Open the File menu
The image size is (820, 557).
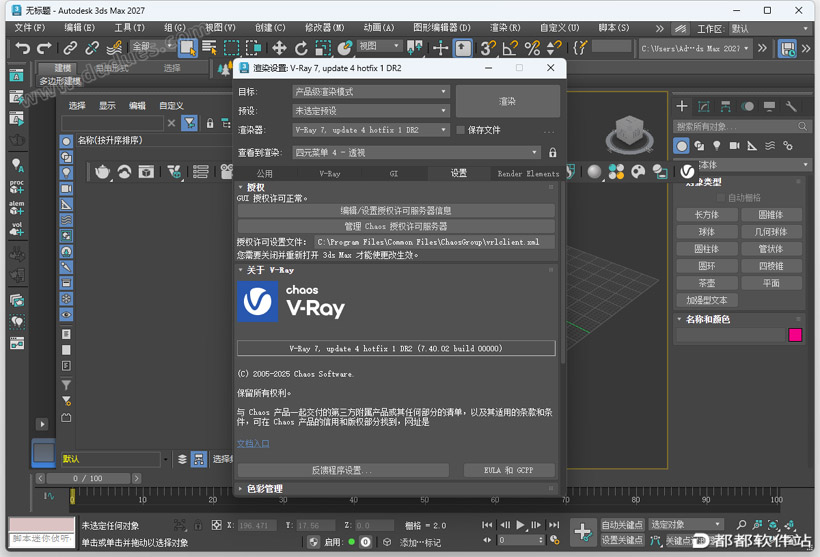30,28
